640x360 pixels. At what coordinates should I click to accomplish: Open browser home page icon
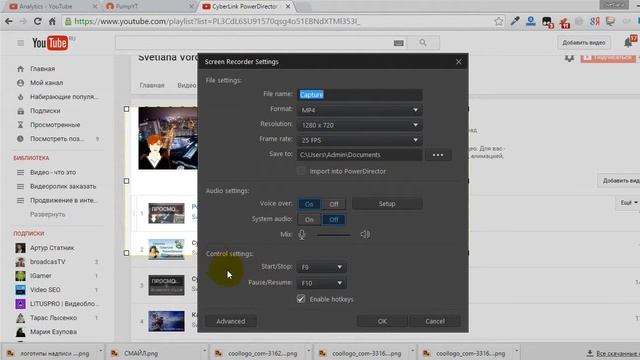[x=52, y=21]
